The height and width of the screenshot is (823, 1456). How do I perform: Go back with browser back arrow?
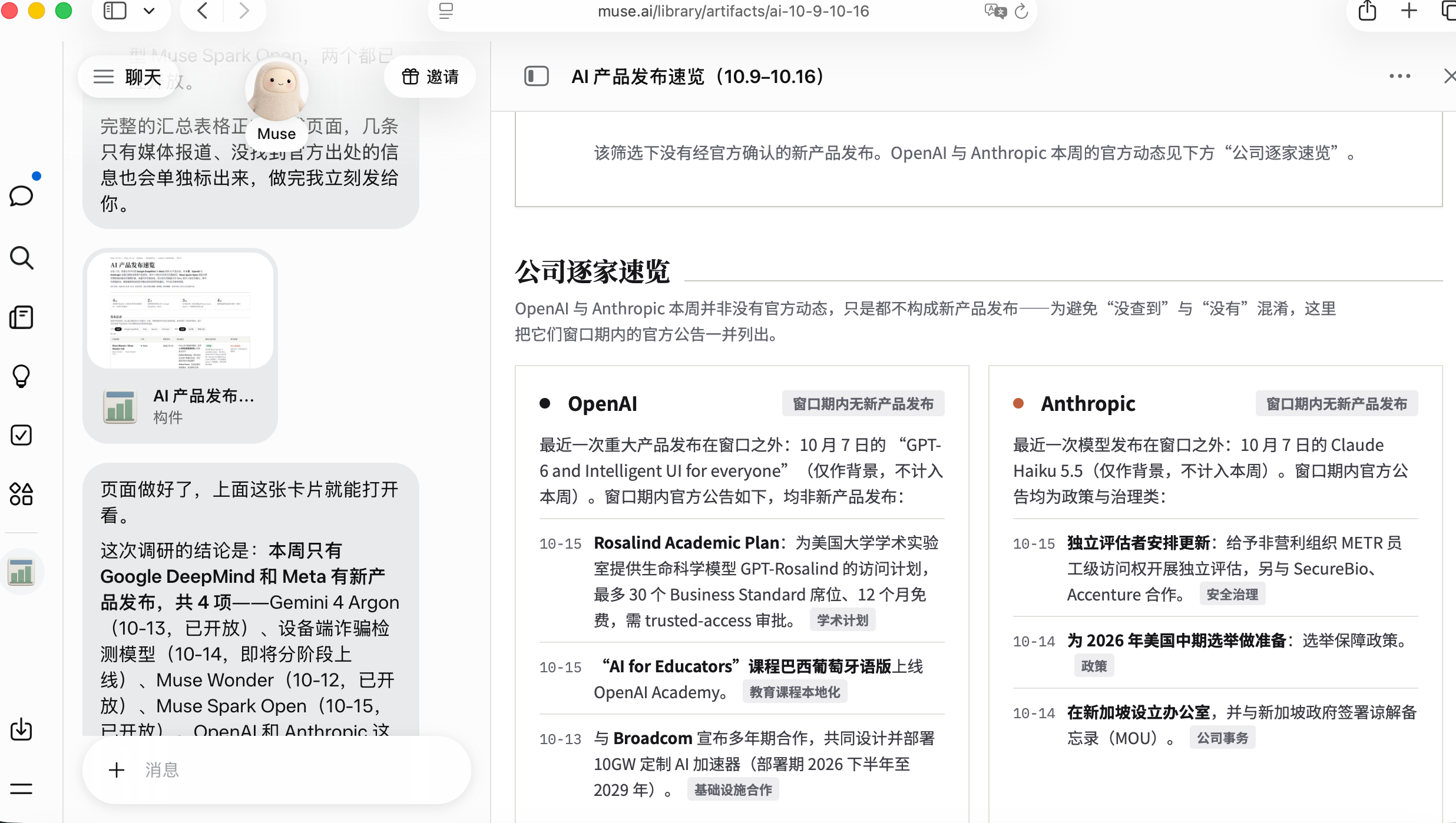coord(202,11)
